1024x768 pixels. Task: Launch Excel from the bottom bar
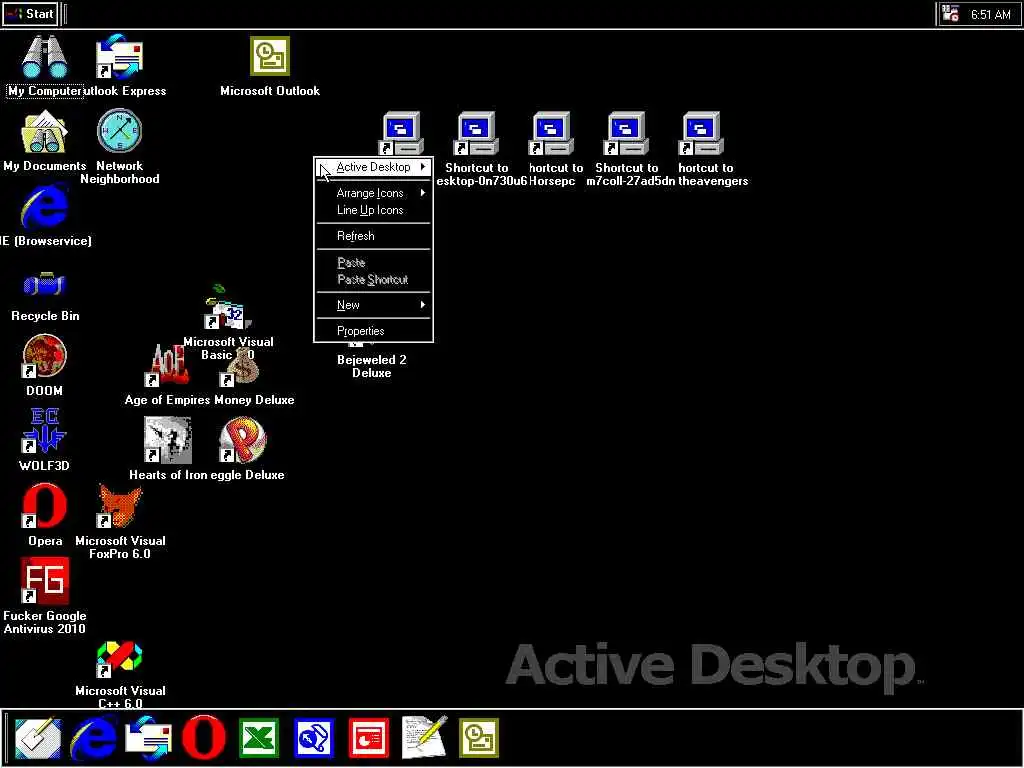click(x=259, y=738)
